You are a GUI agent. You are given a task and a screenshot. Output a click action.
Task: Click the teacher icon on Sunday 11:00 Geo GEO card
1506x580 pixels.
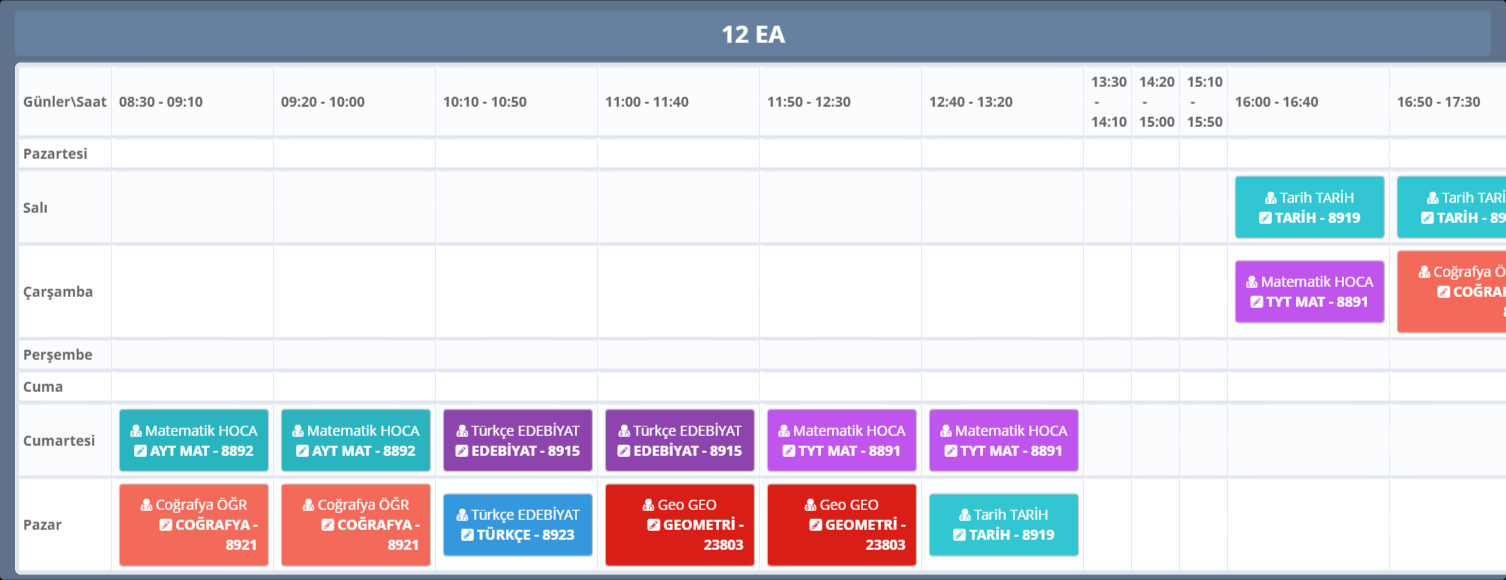point(648,505)
